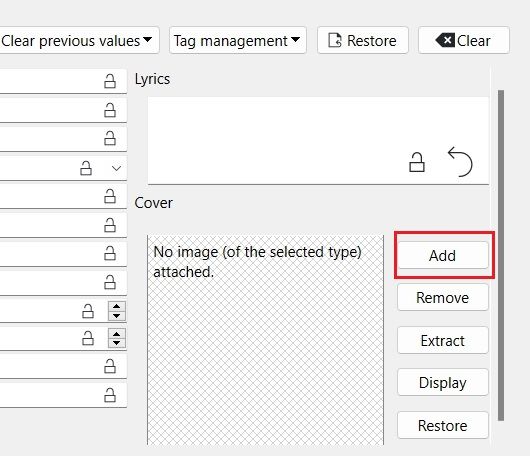Click the cover preview showing No image attached
The width and height of the screenshot is (530, 456).
[265, 340]
